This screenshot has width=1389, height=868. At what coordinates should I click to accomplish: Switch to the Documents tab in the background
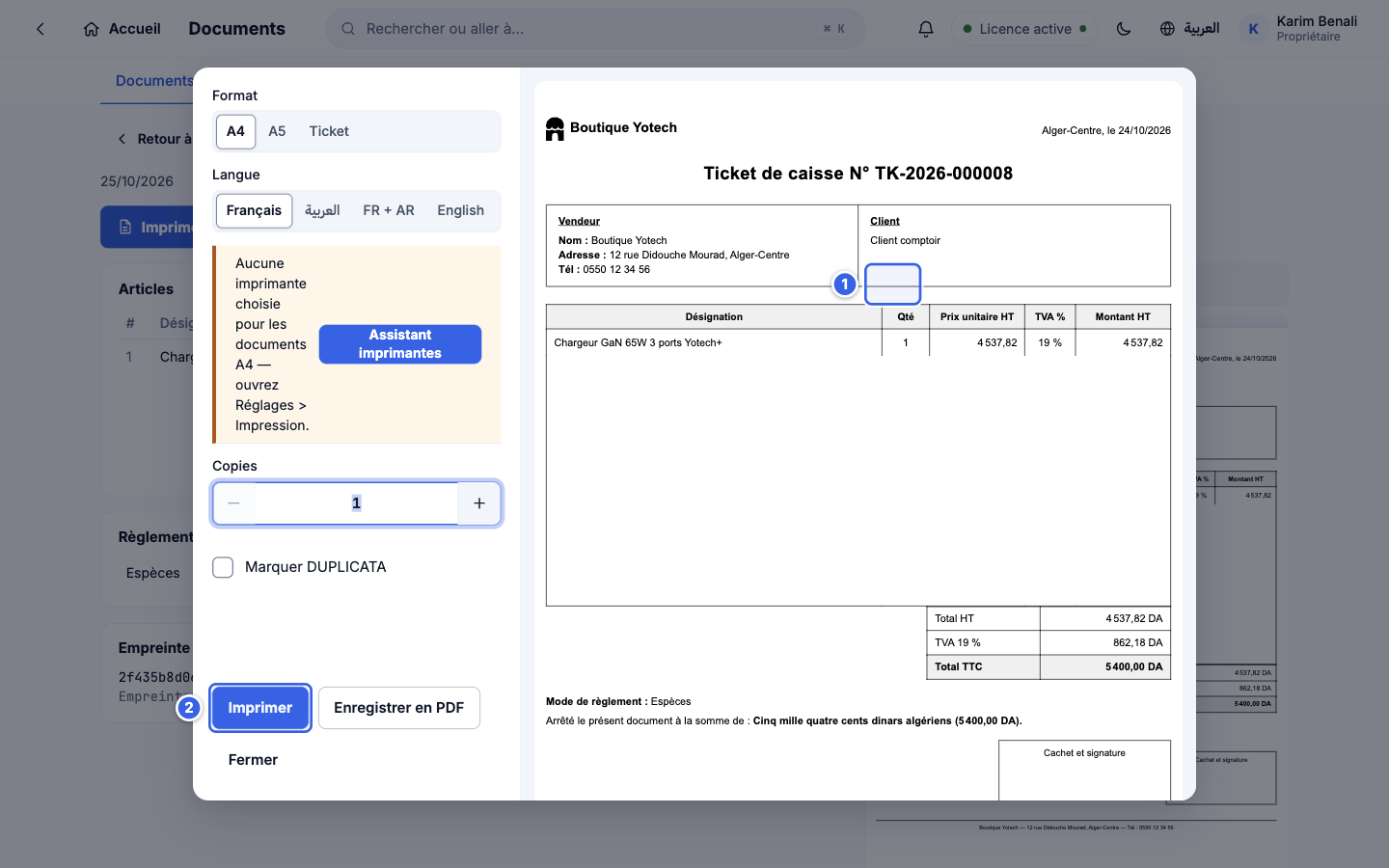click(154, 81)
